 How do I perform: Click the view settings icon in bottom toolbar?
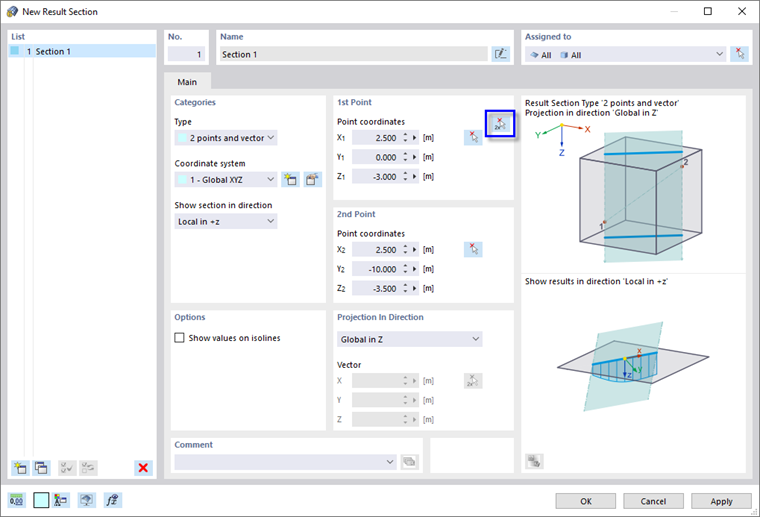coord(86,500)
